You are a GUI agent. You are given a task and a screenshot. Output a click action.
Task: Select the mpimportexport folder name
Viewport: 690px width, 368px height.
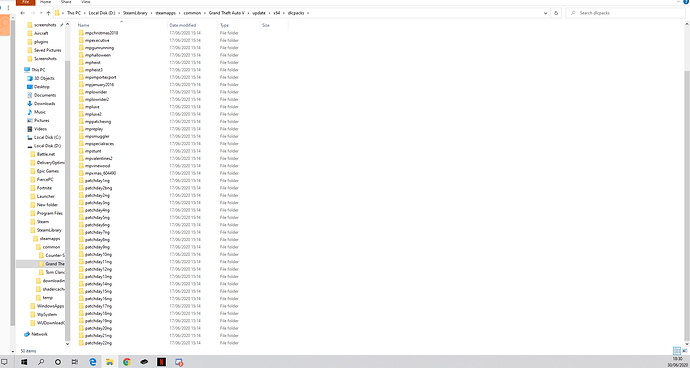101,77
